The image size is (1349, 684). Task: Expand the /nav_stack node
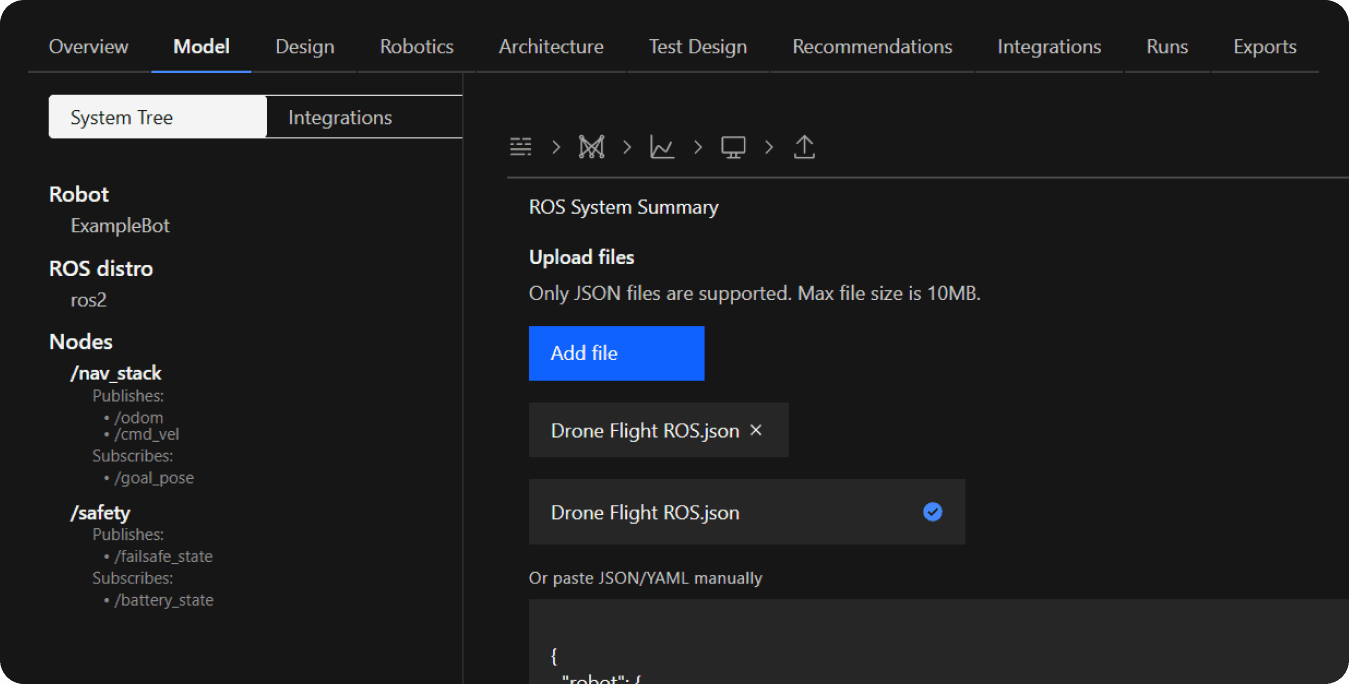coord(116,373)
